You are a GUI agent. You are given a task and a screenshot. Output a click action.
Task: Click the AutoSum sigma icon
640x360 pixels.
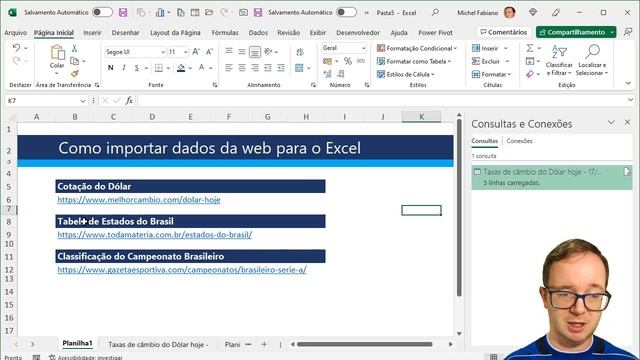pos(530,48)
